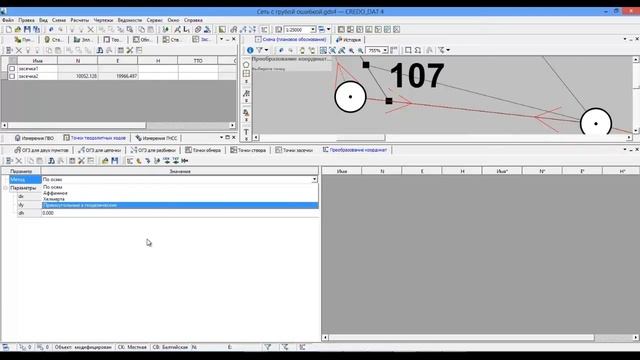Viewport: 640px width, 360px height.
Task: Click the find binoculars icon in transformation toolbar
Action: coord(51,161)
